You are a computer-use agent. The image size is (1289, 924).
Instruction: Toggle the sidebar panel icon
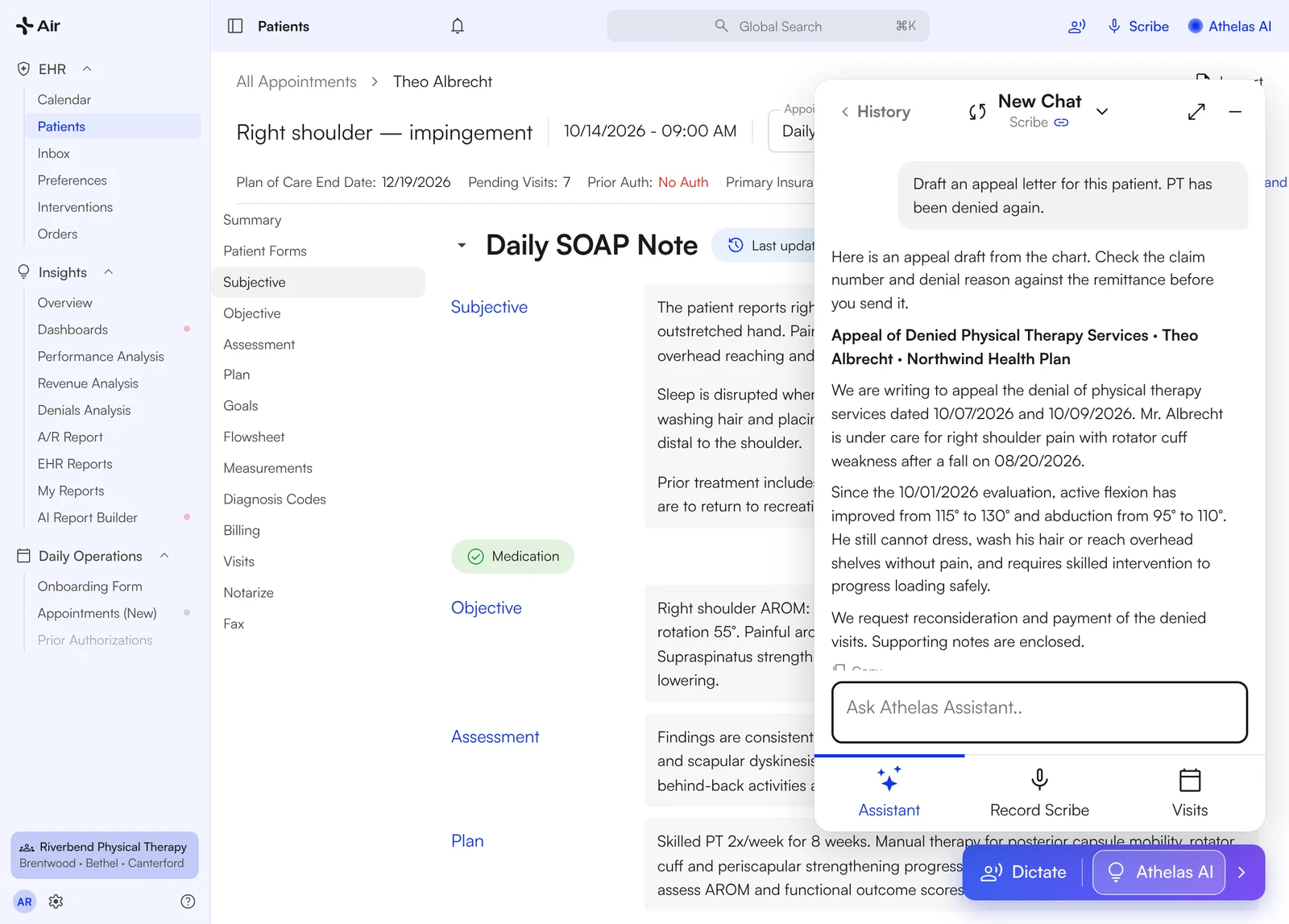(x=235, y=26)
